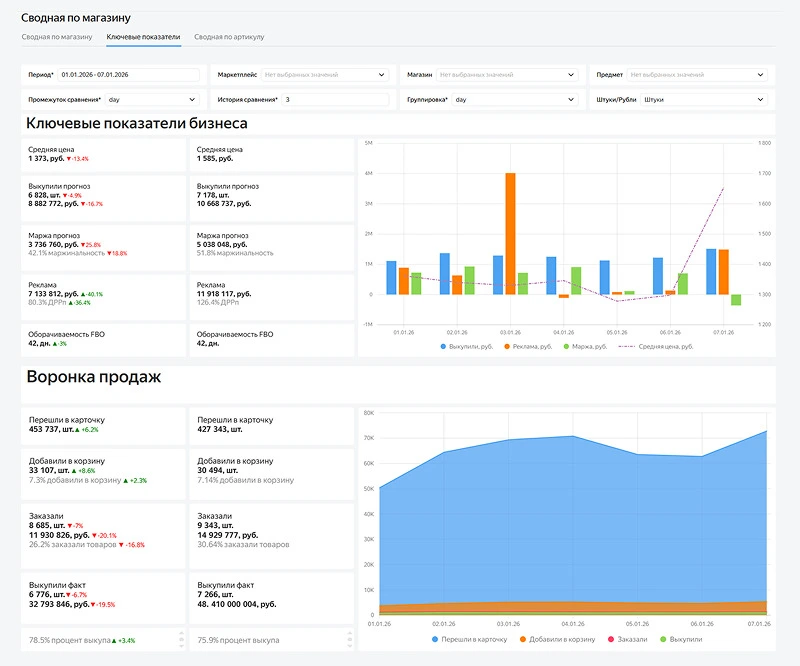
Task: Toggle the Средняя цена, руб. legend line
Action: tap(656, 347)
